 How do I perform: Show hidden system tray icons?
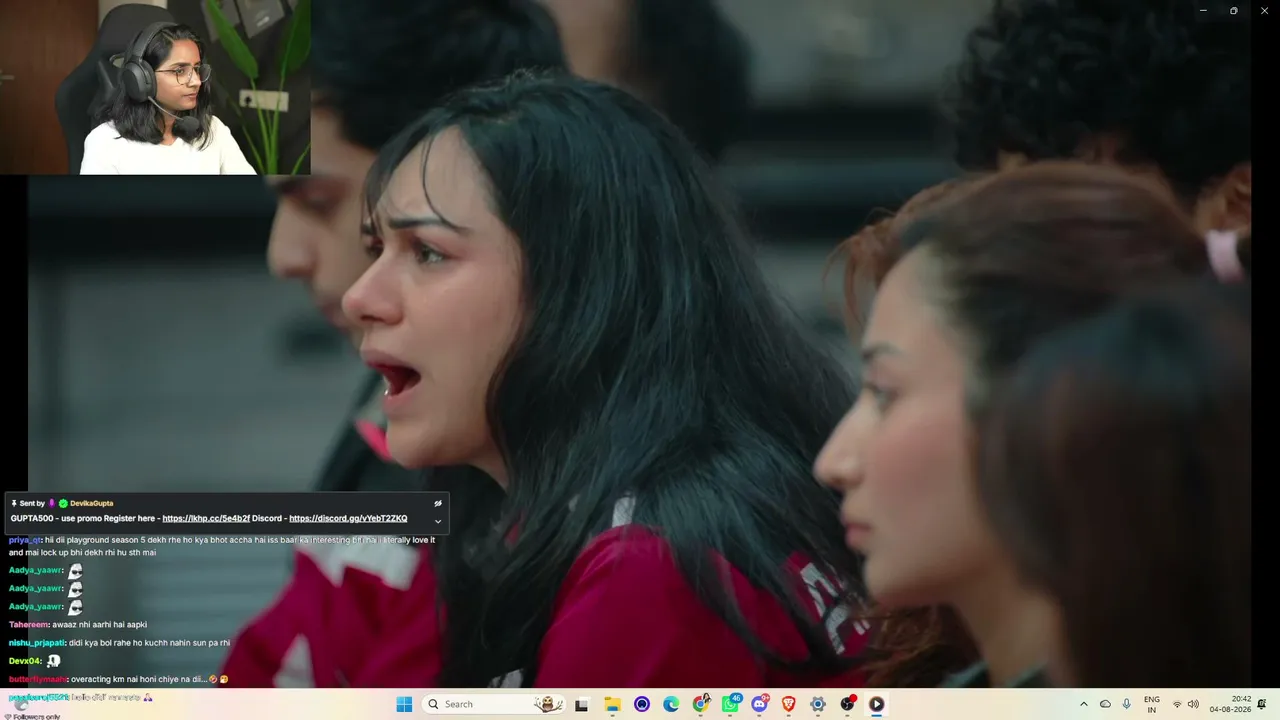tap(1083, 704)
